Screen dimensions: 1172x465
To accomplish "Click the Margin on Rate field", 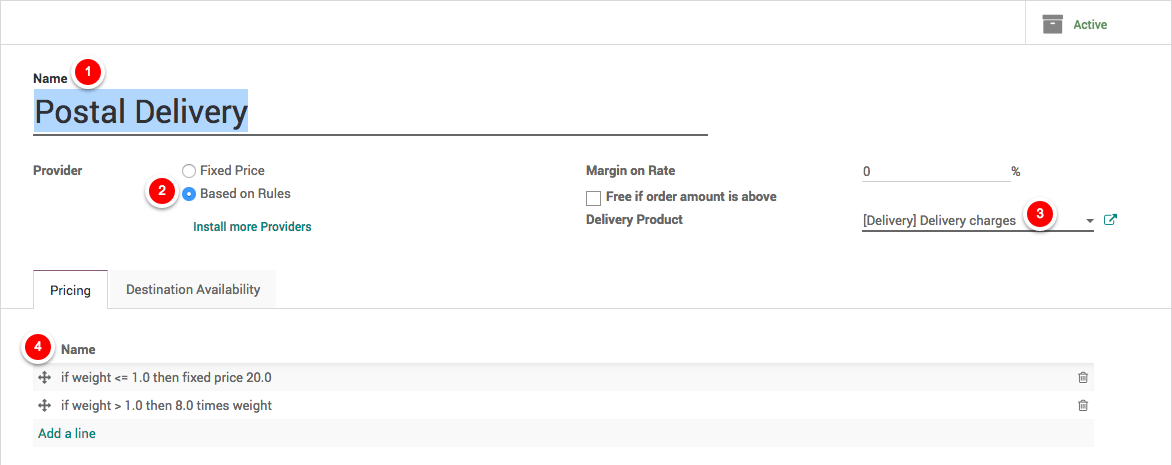I will pyautogui.click(x=935, y=171).
